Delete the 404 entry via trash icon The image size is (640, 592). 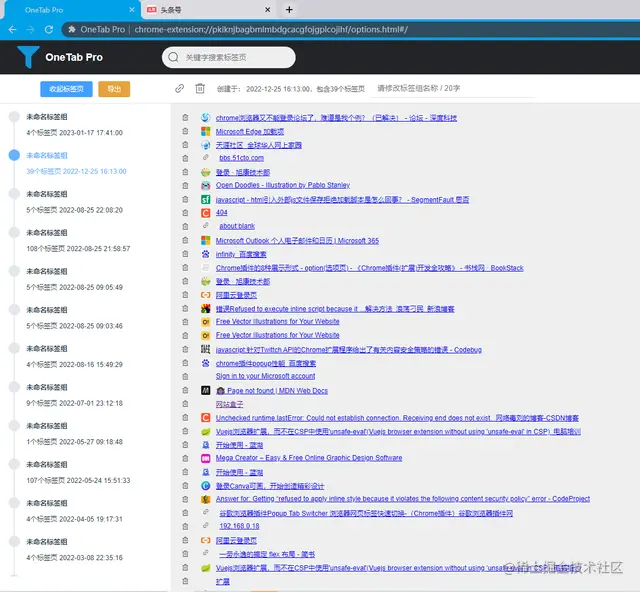(185, 213)
